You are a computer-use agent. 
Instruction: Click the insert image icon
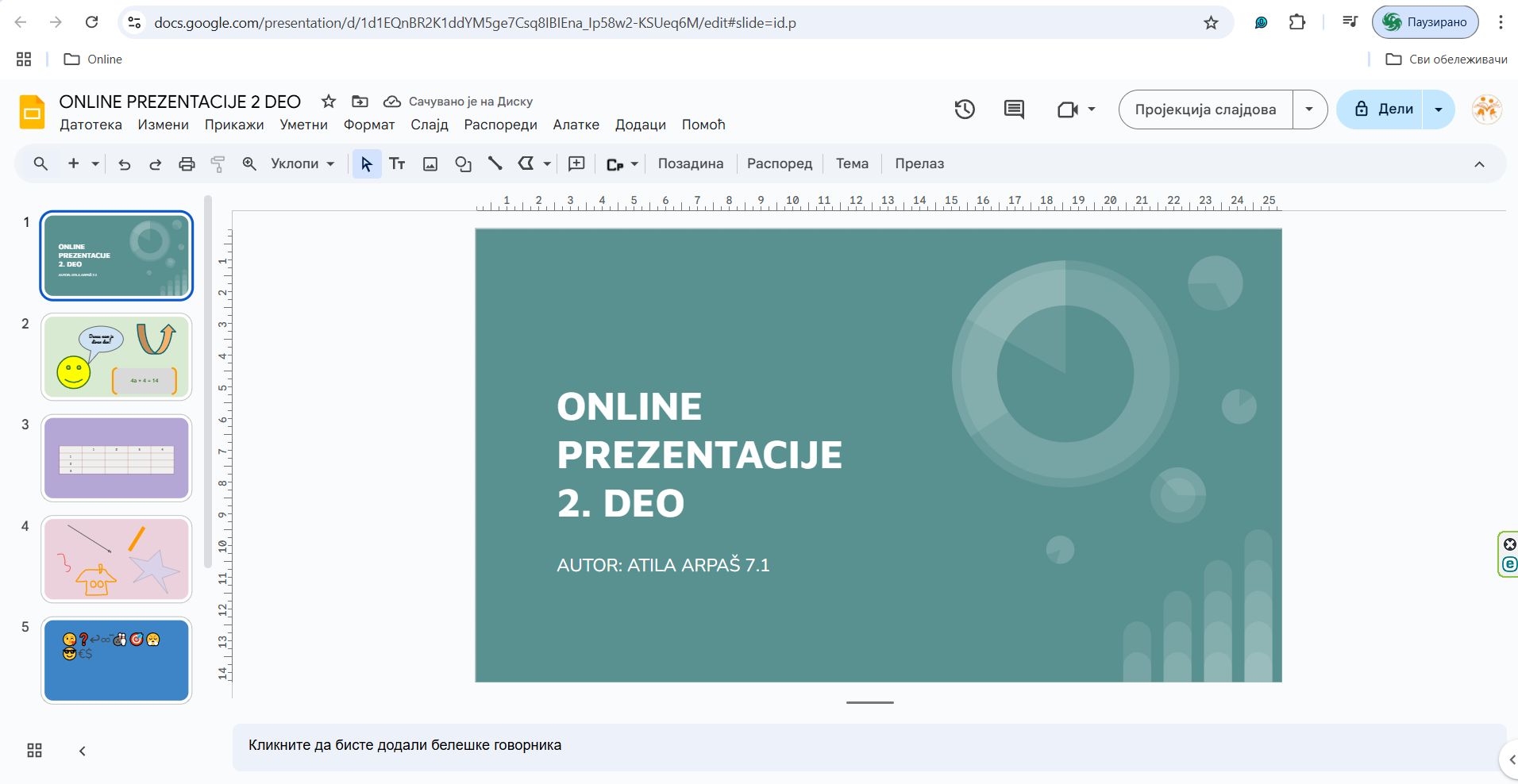[430, 164]
